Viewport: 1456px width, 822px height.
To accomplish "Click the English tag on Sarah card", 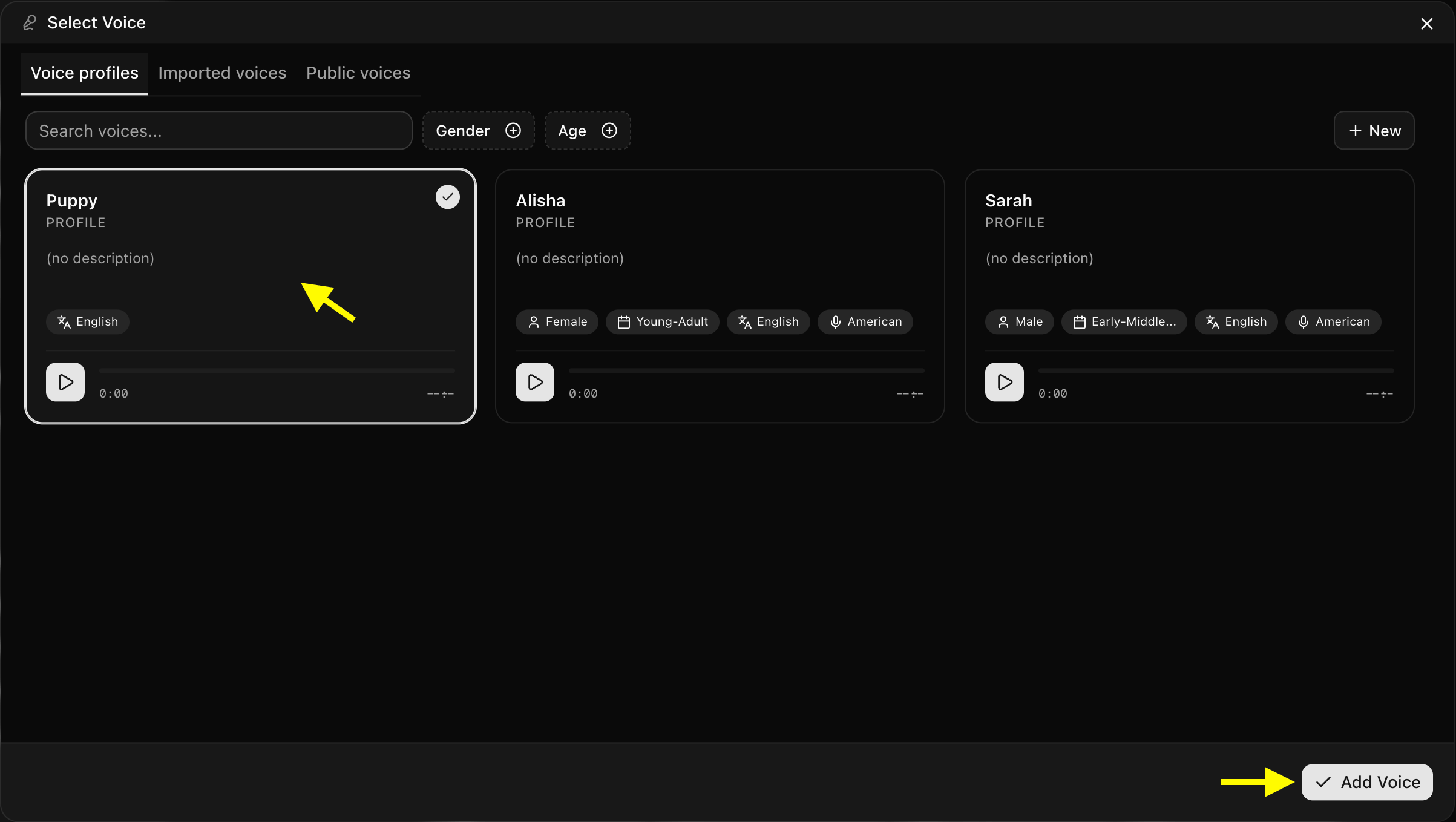I will pyautogui.click(x=1236, y=321).
